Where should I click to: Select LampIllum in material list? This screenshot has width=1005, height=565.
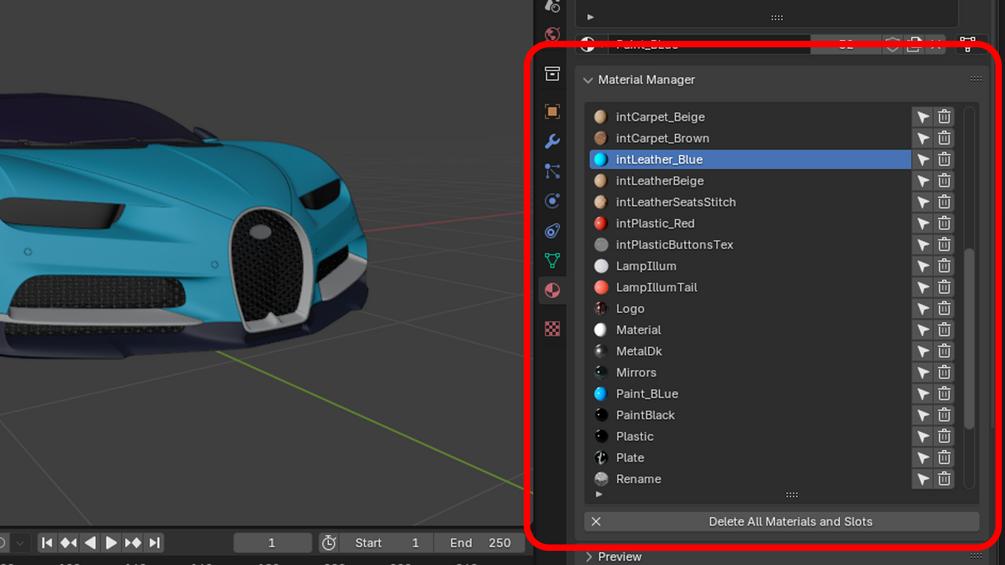[x=750, y=266]
